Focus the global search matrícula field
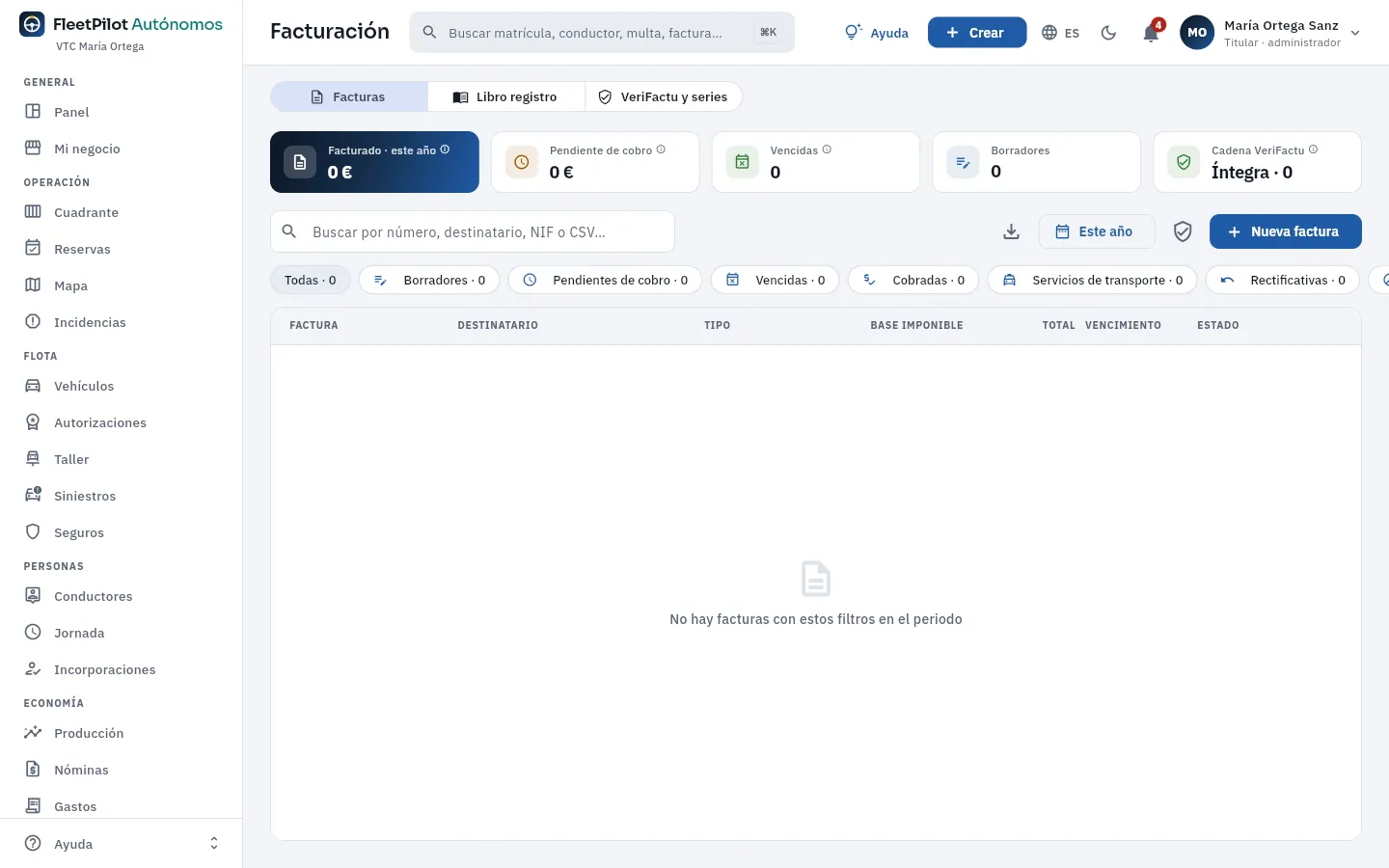1389x868 pixels. 602,33
